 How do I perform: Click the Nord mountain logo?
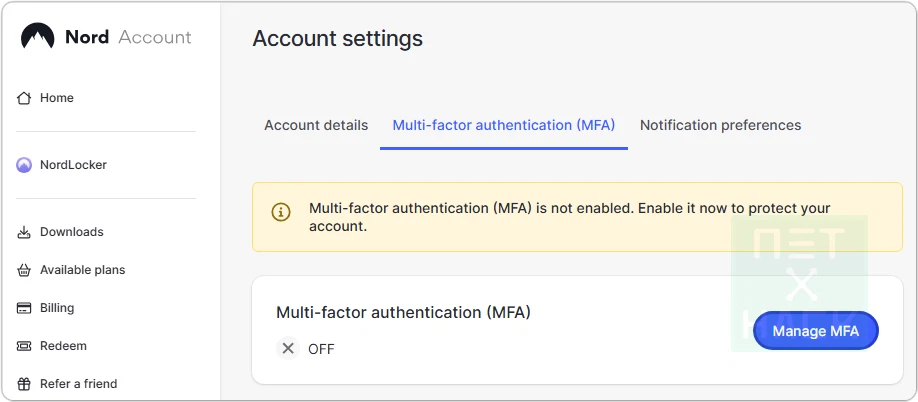coord(38,38)
